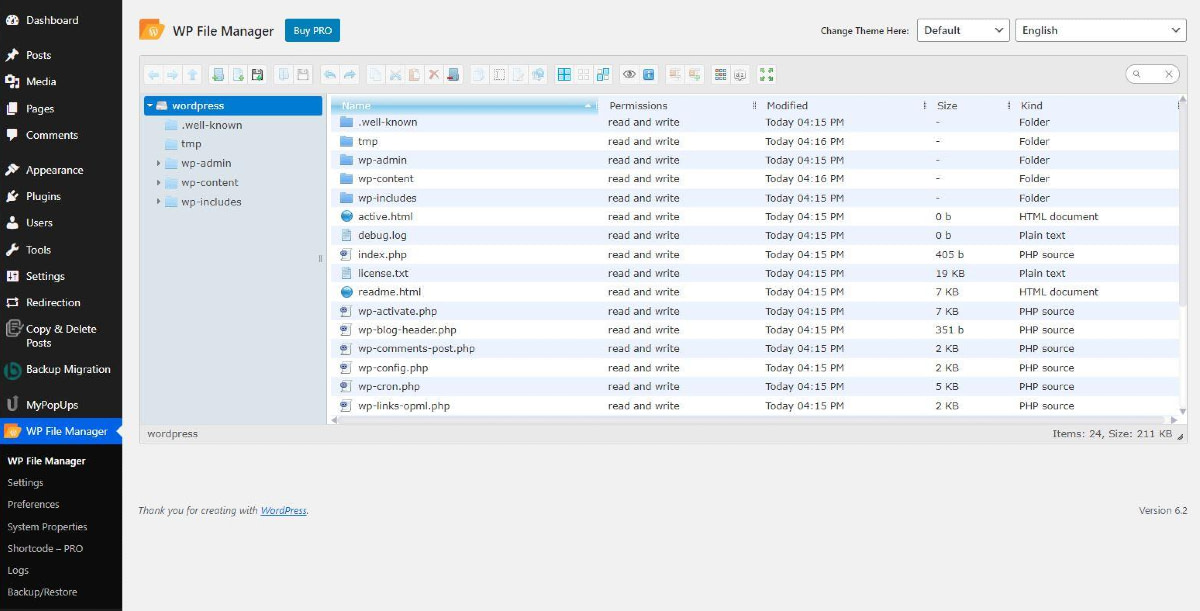This screenshot has width=1200, height=611.
Task: Follow the WordPress link in the footer
Action: click(x=283, y=510)
